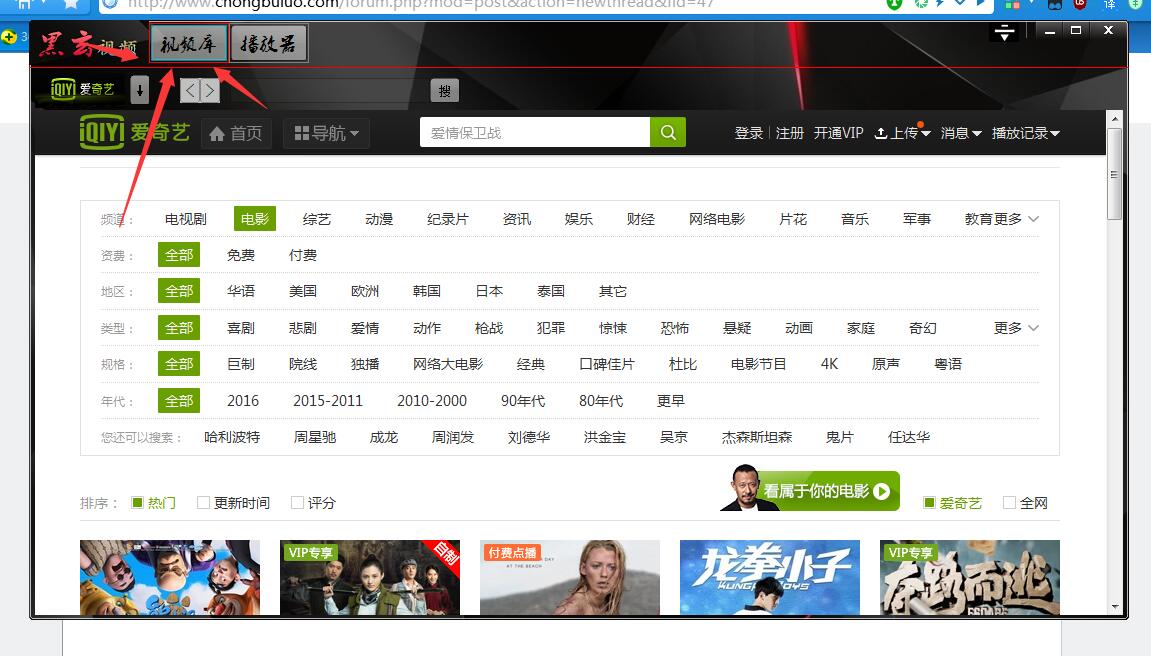Image resolution: width=1151 pixels, height=656 pixels.
Task: Click the forward arrow navigation button
Action: pos(209,91)
